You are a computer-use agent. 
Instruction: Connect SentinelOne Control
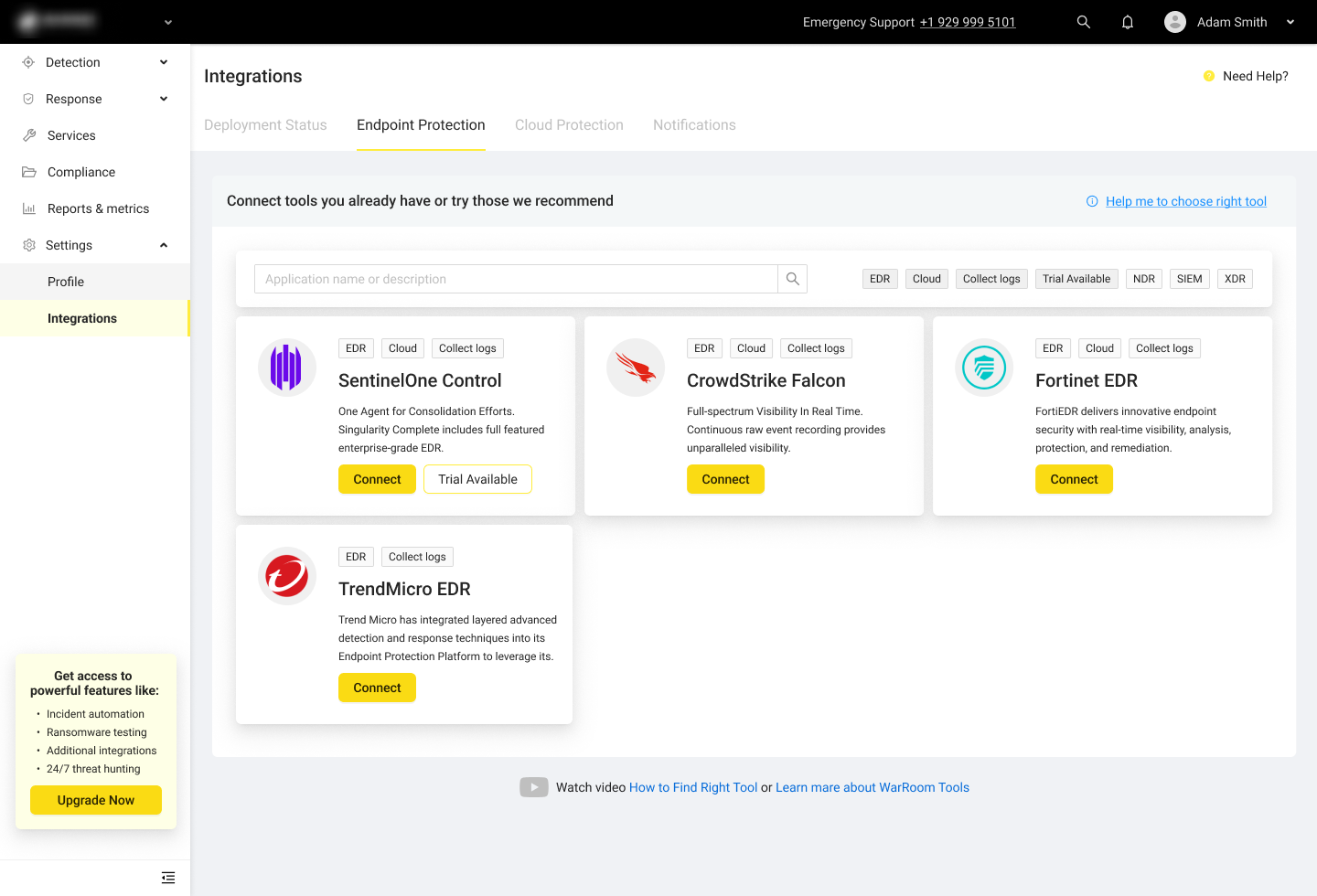coord(377,479)
